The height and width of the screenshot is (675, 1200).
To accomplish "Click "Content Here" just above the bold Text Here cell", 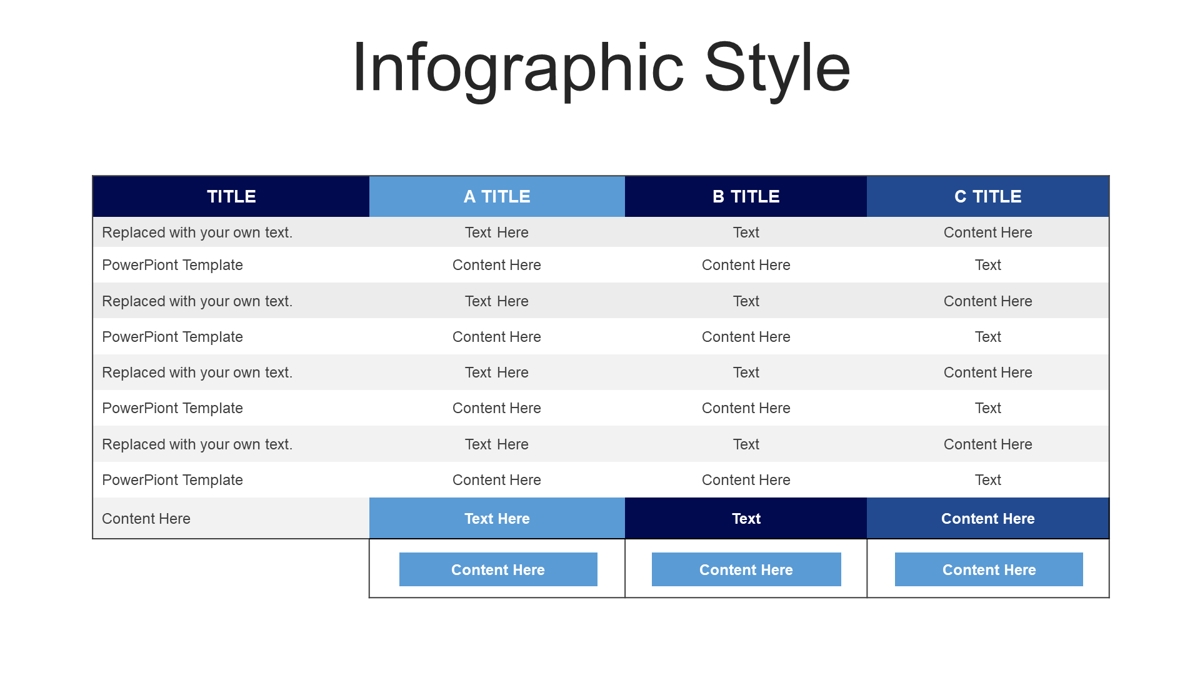I will click(x=497, y=480).
